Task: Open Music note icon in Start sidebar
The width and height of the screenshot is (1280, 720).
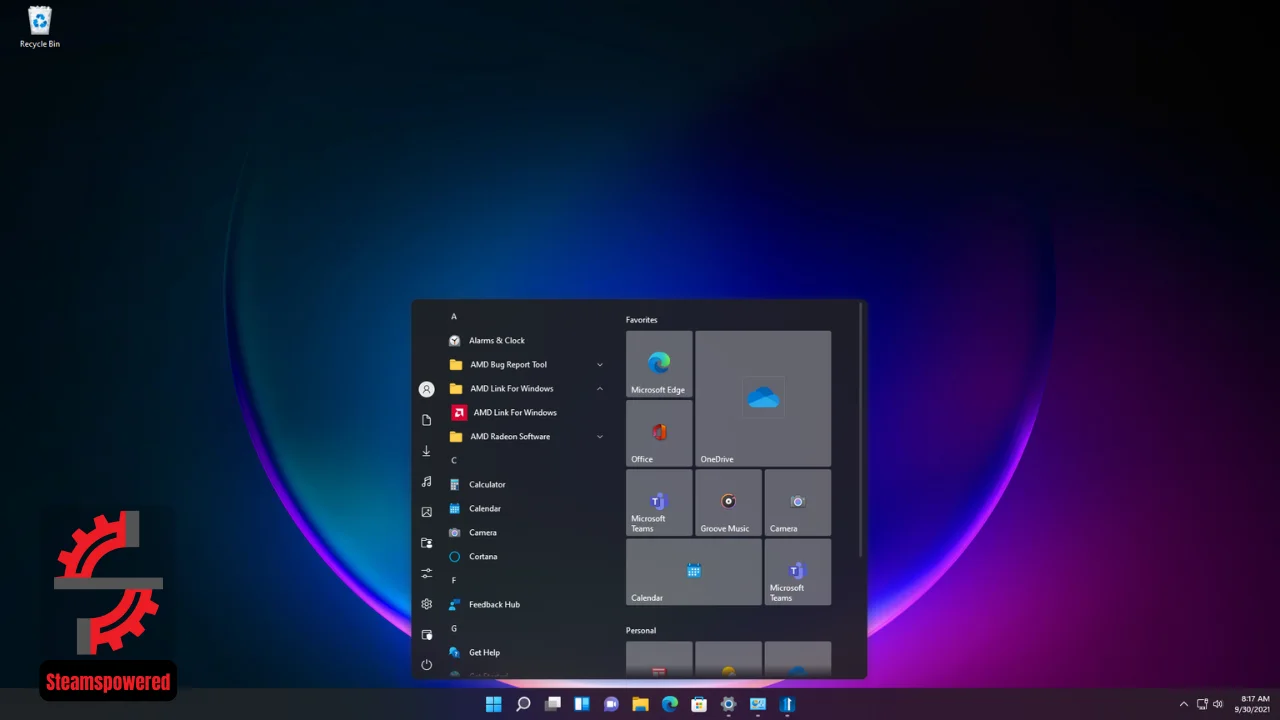Action: pyautogui.click(x=427, y=481)
